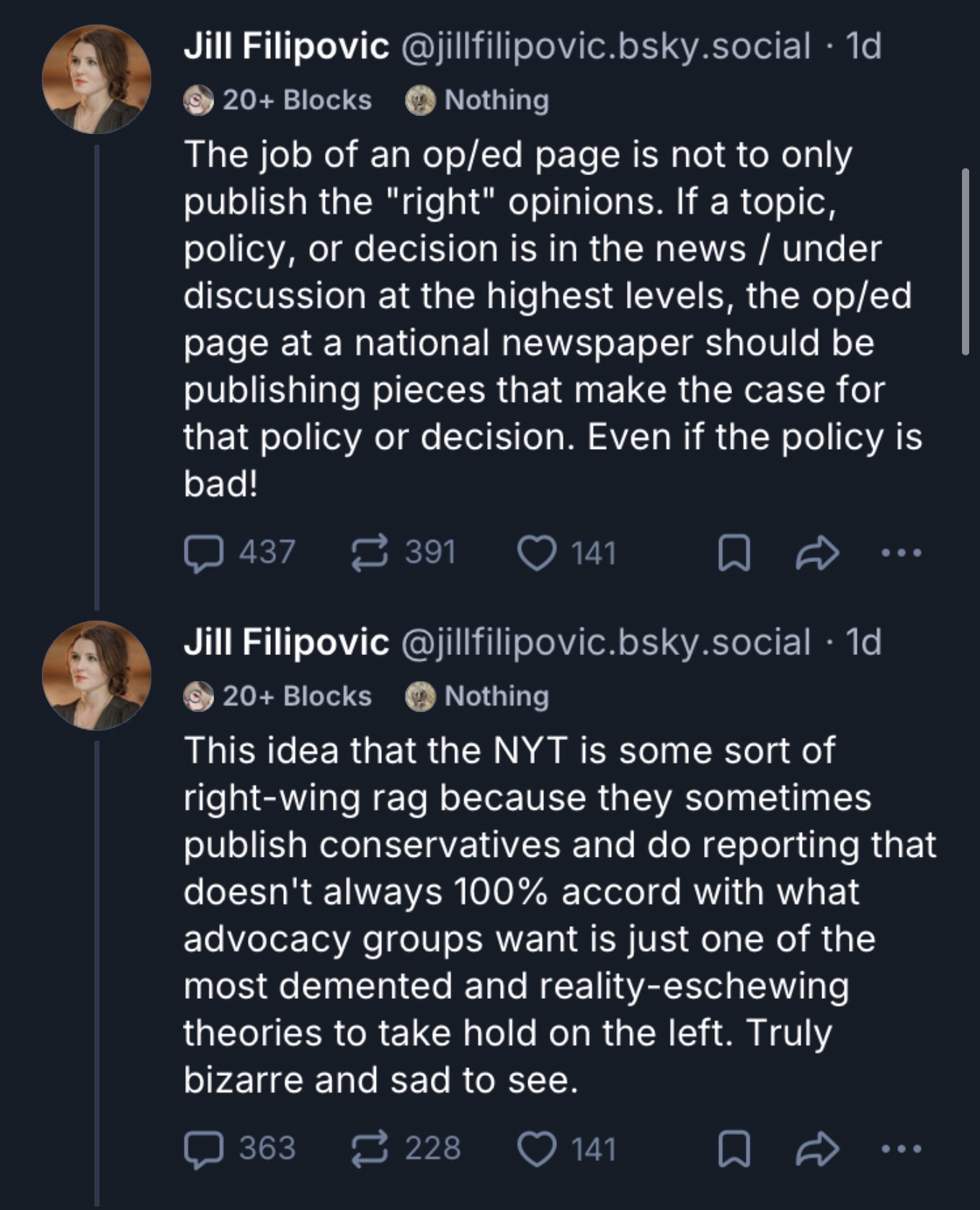The width and height of the screenshot is (980, 1210).
Task: Click the Nothing label on first post
Action: 478,100
